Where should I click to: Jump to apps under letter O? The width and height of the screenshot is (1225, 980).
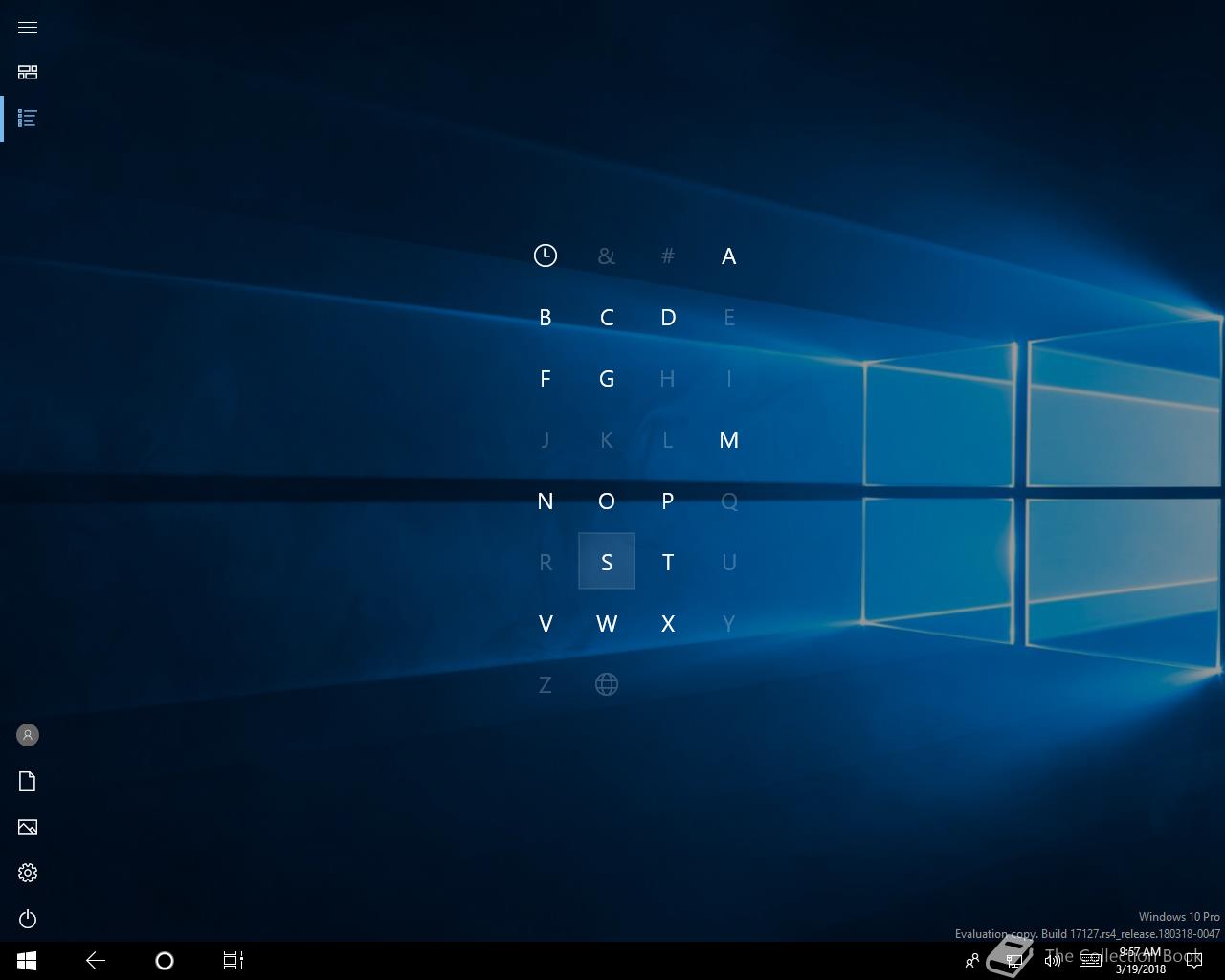point(607,501)
